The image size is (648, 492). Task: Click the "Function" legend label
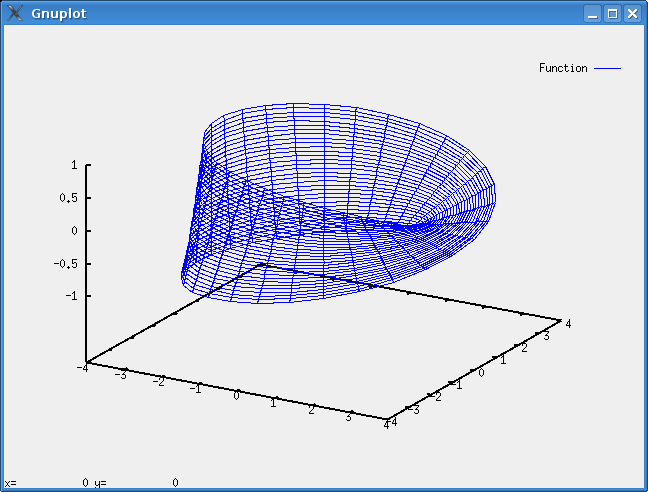[563, 68]
